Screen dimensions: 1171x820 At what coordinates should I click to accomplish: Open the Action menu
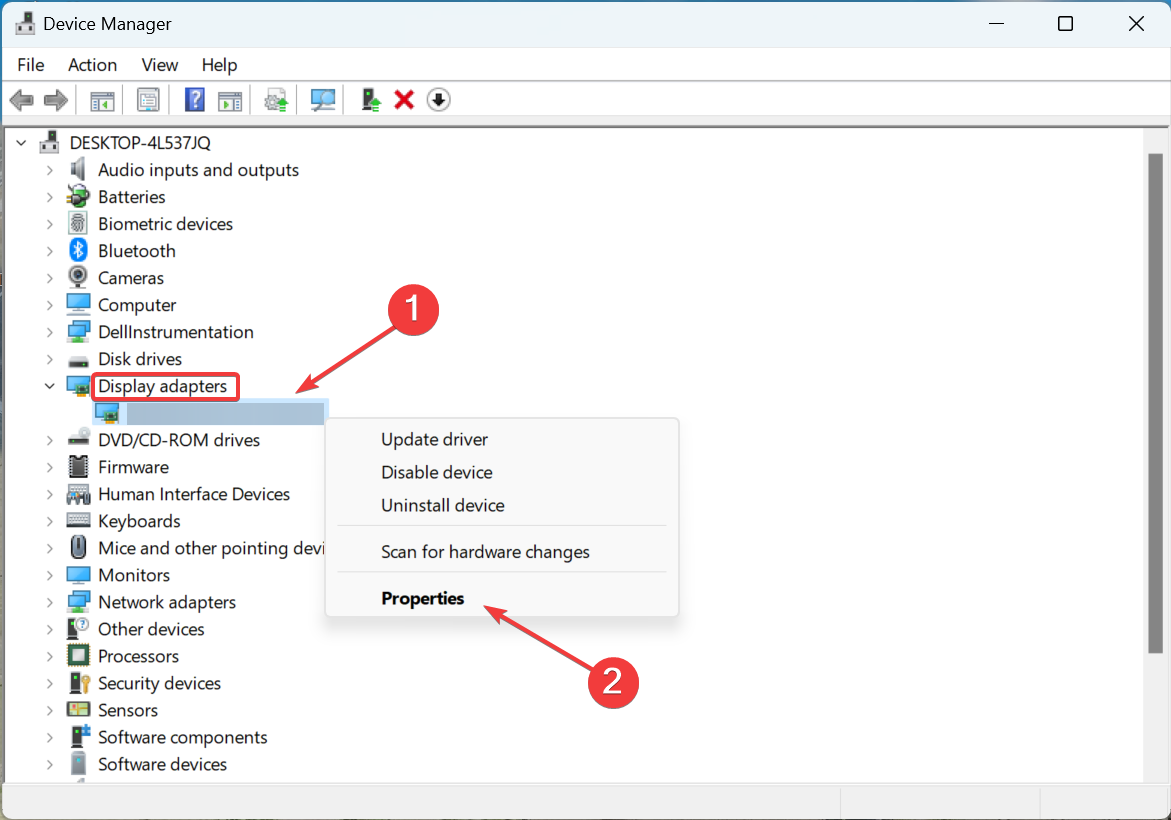coord(93,65)
